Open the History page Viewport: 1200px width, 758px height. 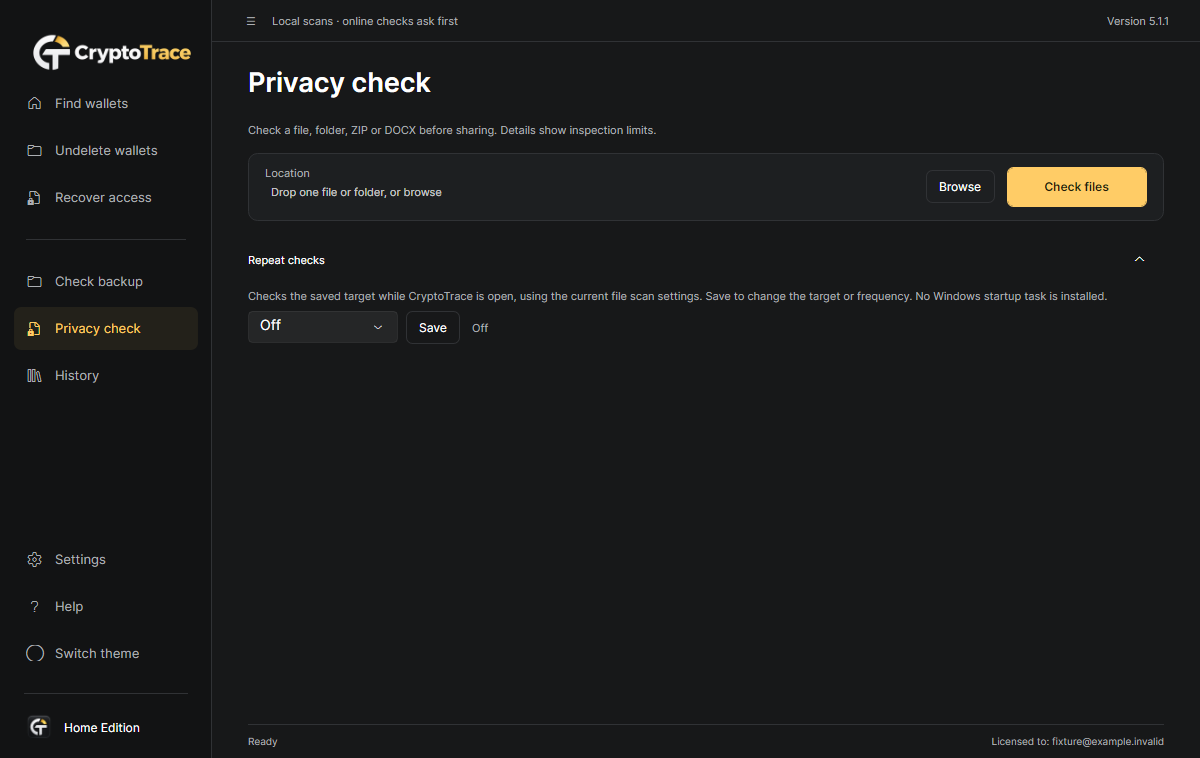tap(106, 376)
